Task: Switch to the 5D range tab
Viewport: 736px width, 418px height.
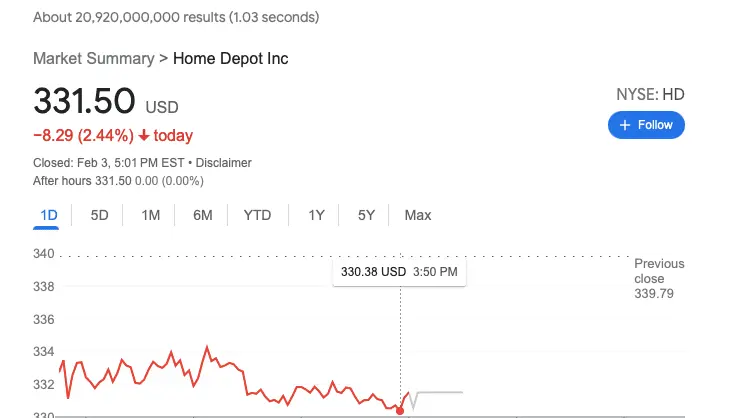Action: [x=99, y=215]
